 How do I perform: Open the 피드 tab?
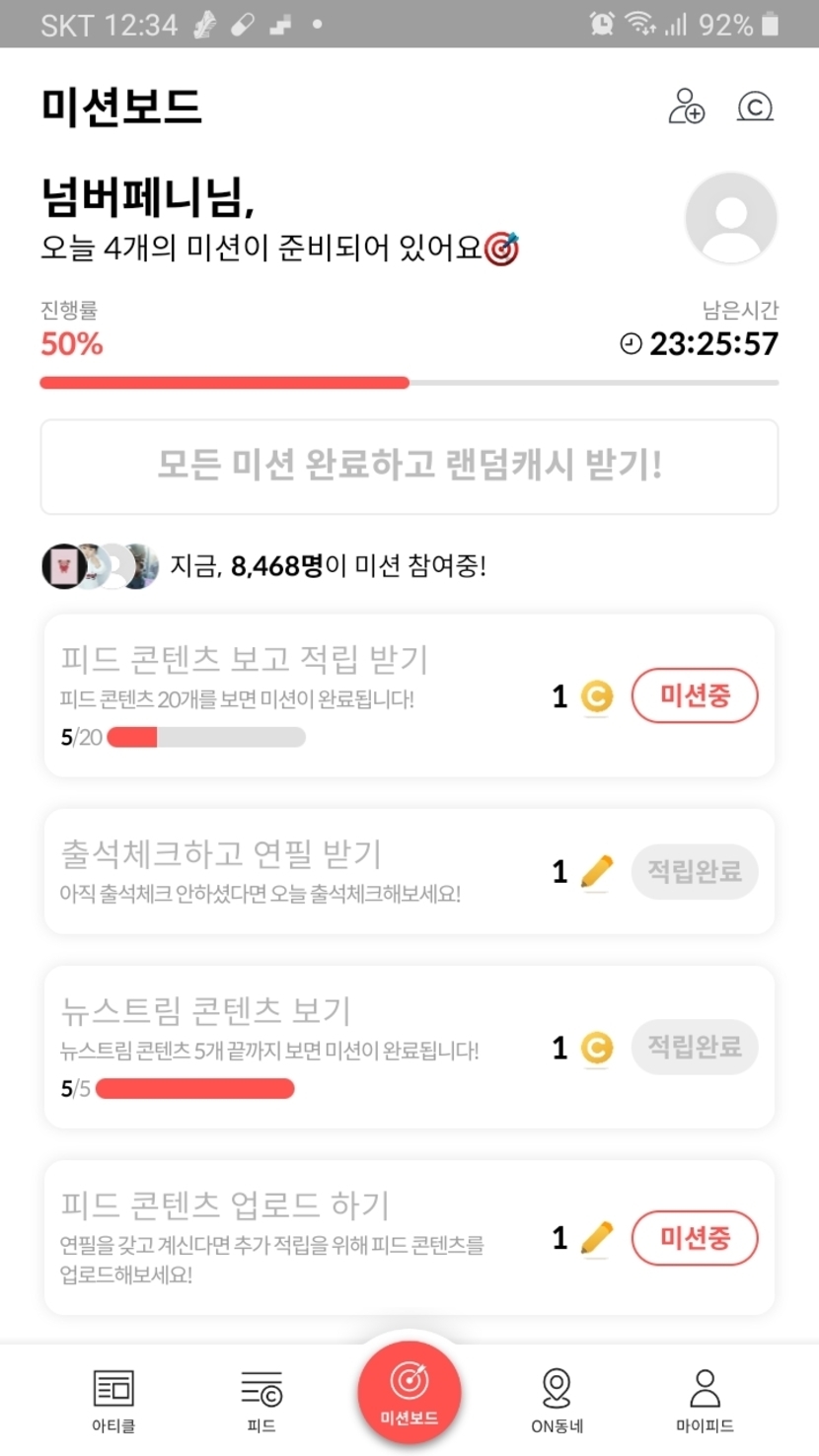click(x=261, y=1399)
